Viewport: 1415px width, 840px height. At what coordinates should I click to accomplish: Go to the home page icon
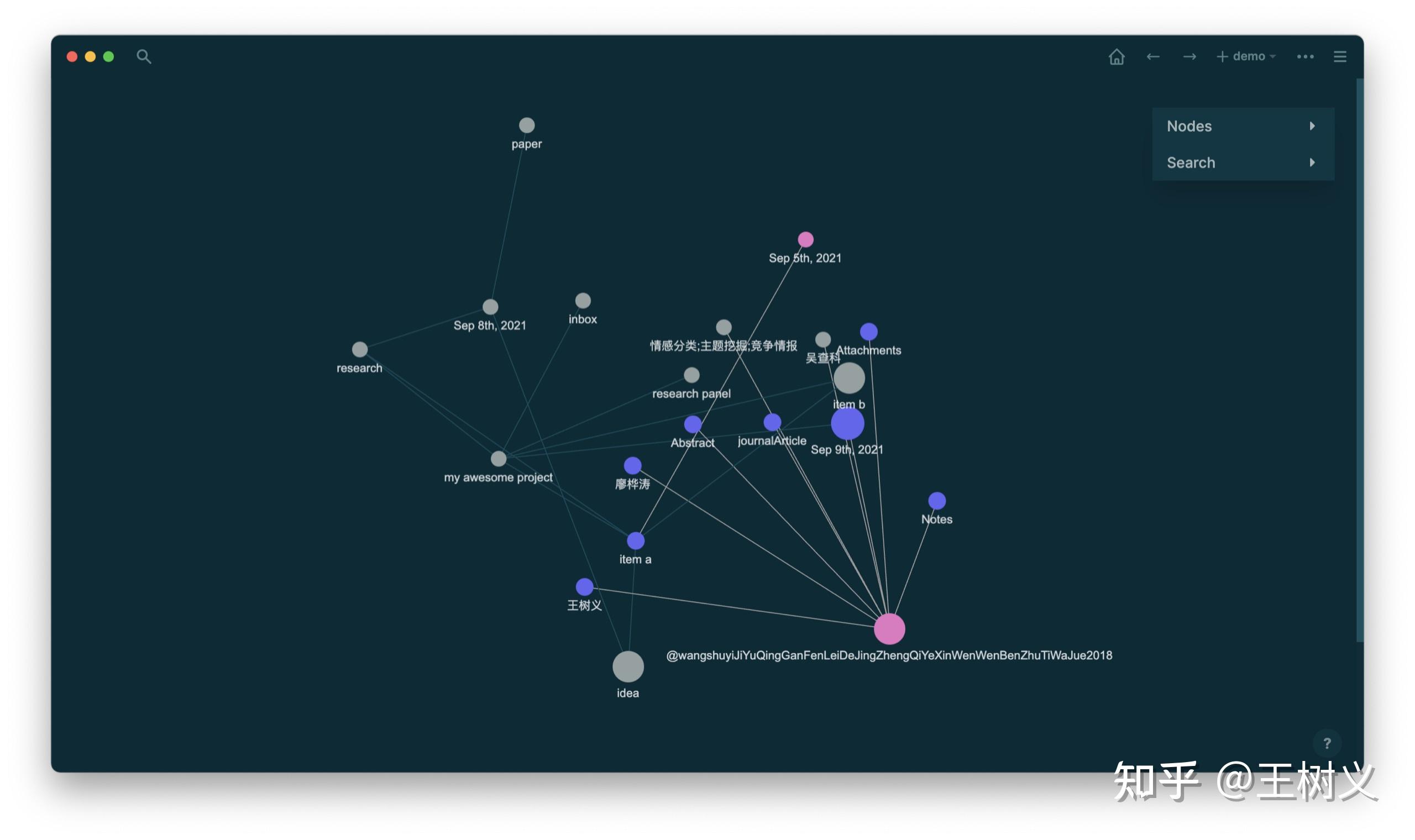tap(1116, 56)
